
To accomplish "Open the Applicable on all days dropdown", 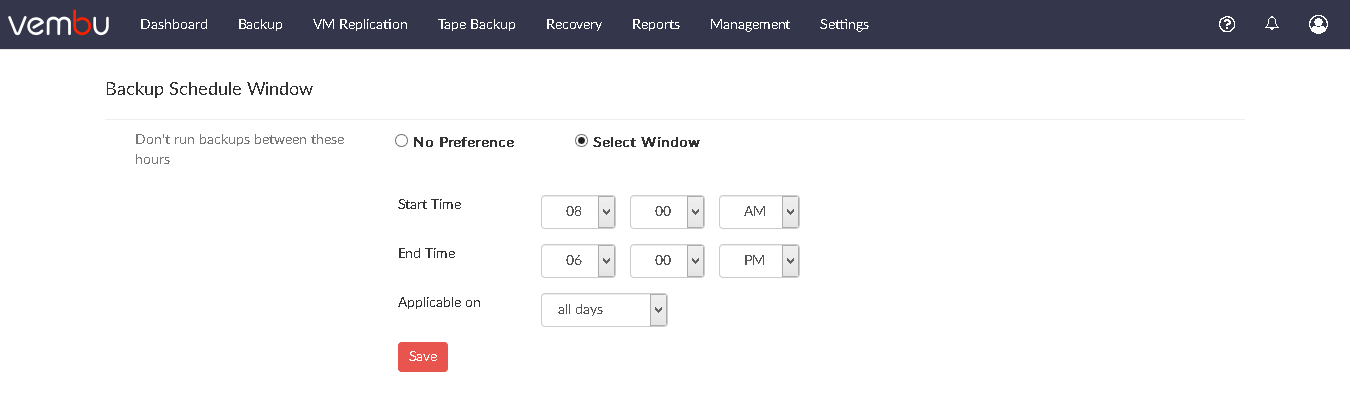I will 604,310.
